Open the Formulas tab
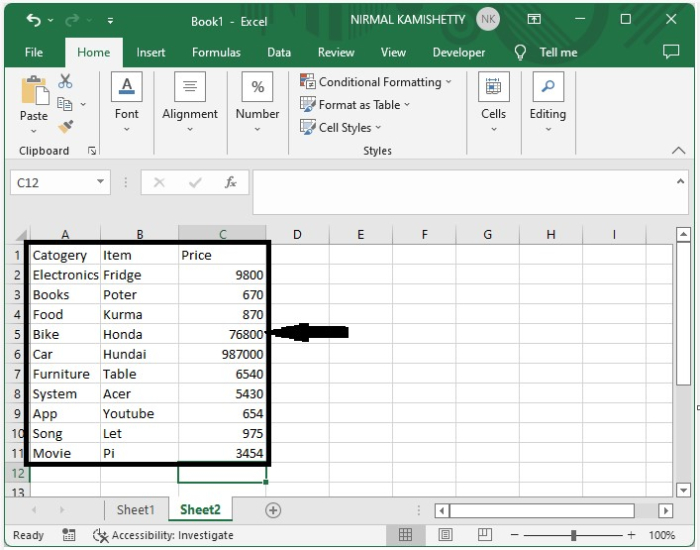This screenshot has height=550, width=700. pyautogui.click(x=216, y=52)
